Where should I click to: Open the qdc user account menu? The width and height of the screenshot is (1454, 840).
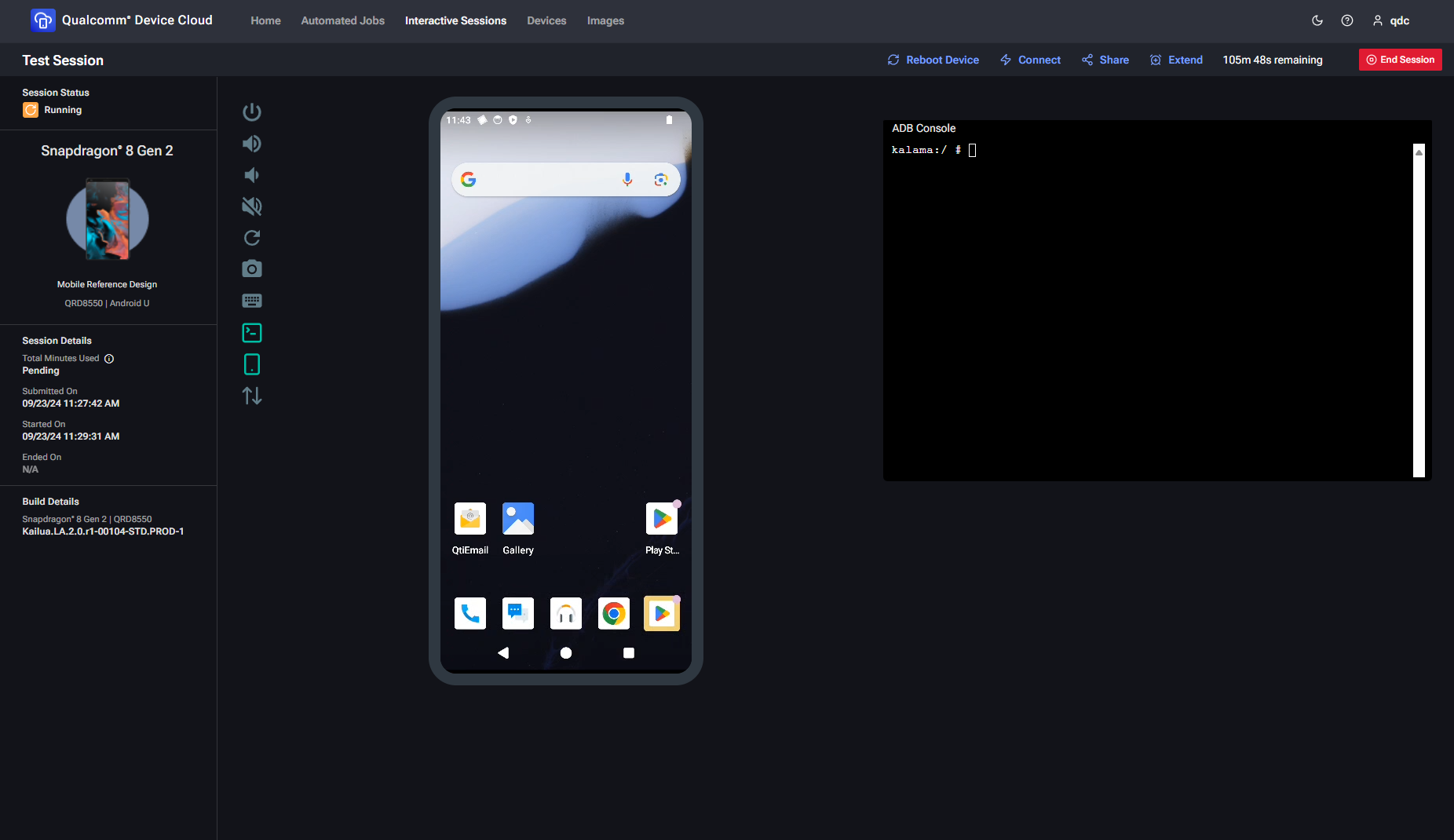pos(1391,20)
